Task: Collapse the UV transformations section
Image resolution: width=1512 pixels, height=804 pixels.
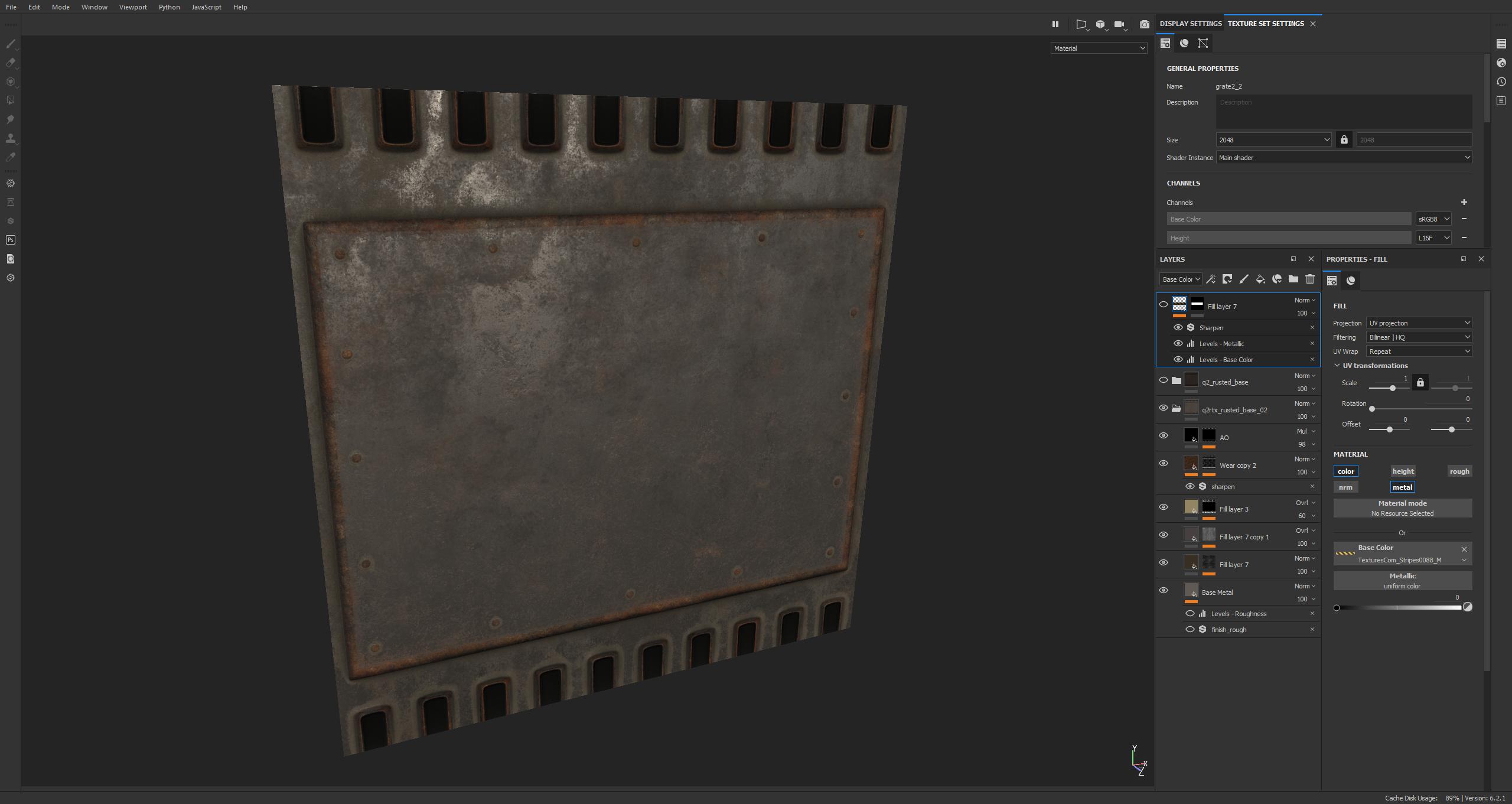Action: pyautogui.click(x=1337, y=366)
